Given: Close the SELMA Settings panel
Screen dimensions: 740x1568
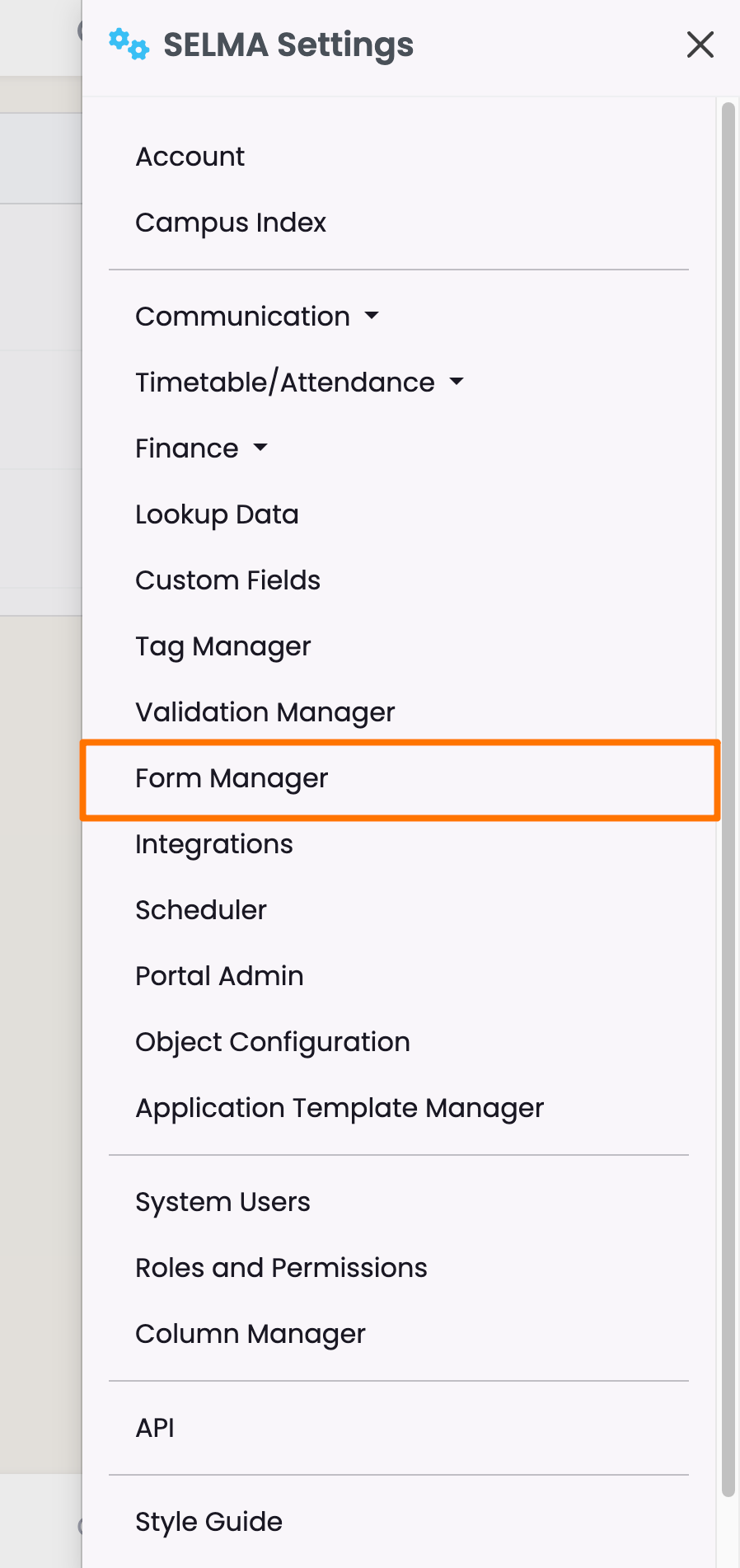Looking at the screenshot, I should pyautogui.click(x=700, y=45).
